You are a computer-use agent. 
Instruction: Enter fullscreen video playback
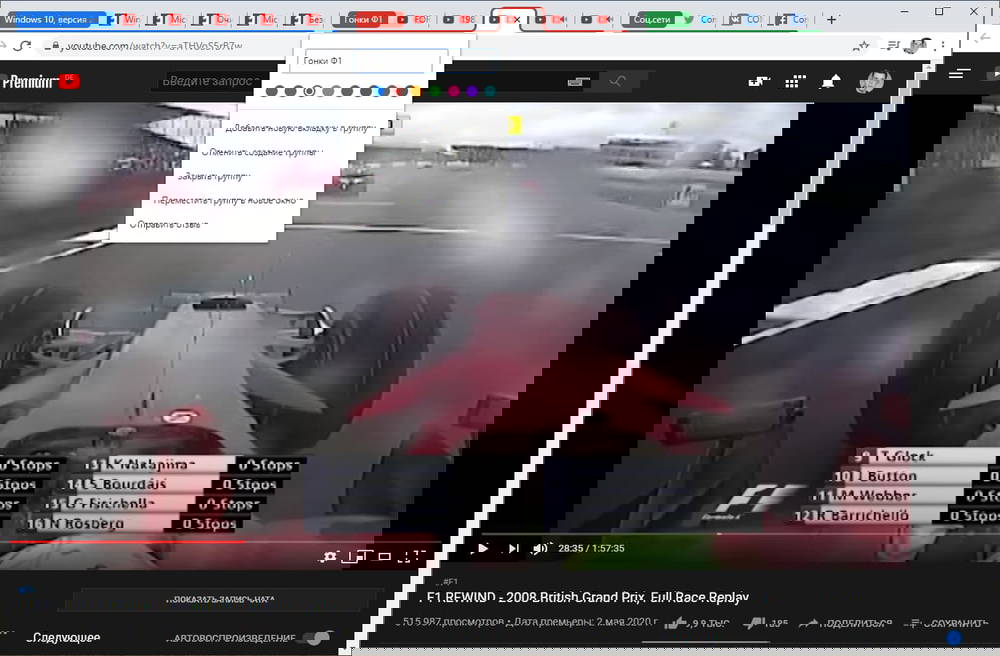406,557
